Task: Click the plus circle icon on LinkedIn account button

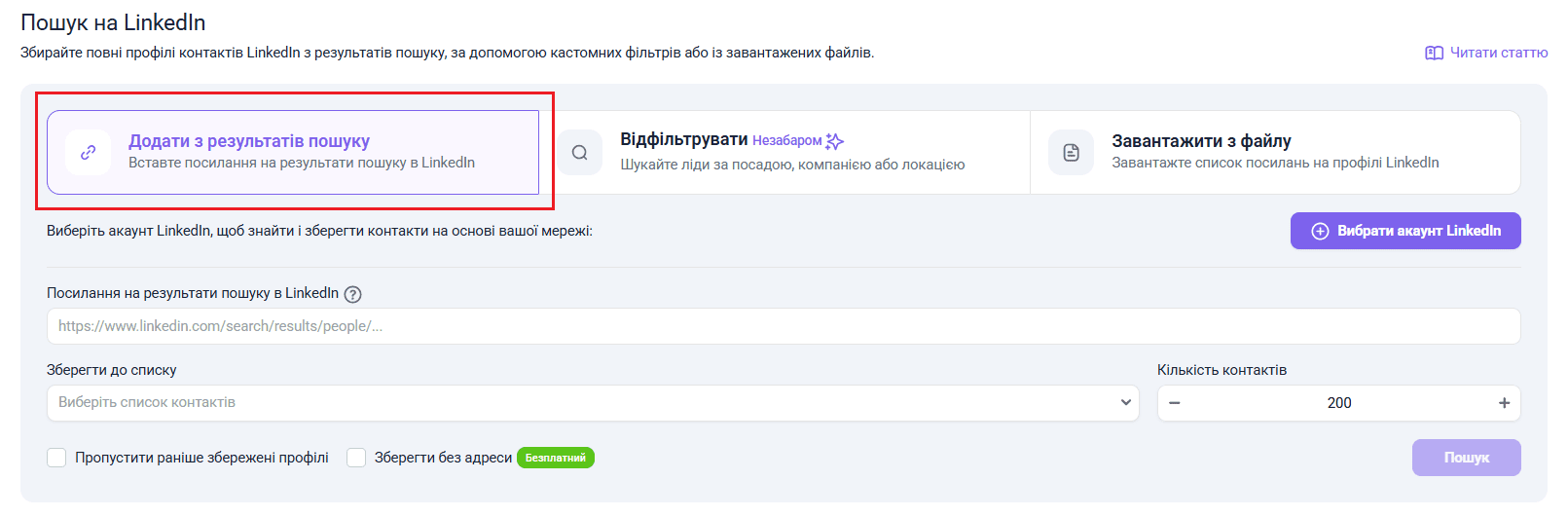Action: (x=1320, y=231)
